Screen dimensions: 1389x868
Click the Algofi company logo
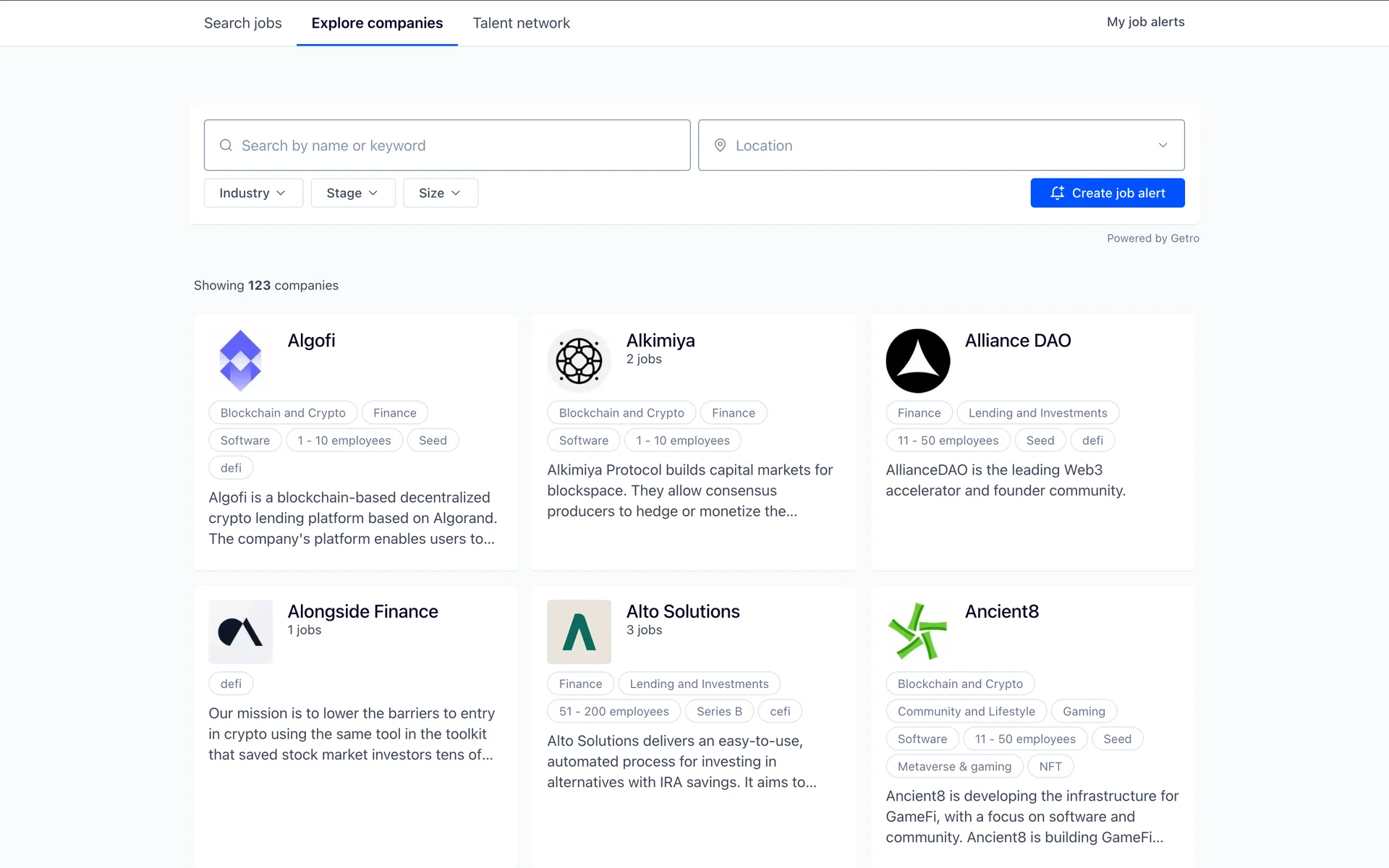[x=240, y=360]
